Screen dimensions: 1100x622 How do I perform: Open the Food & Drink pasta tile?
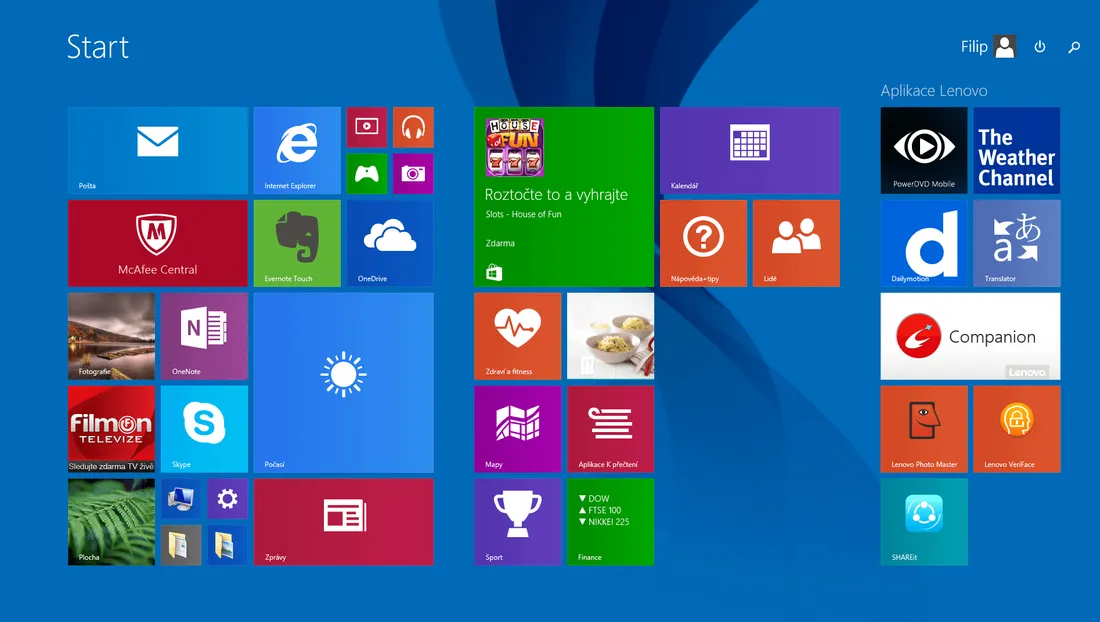click(x=610, y=337)
